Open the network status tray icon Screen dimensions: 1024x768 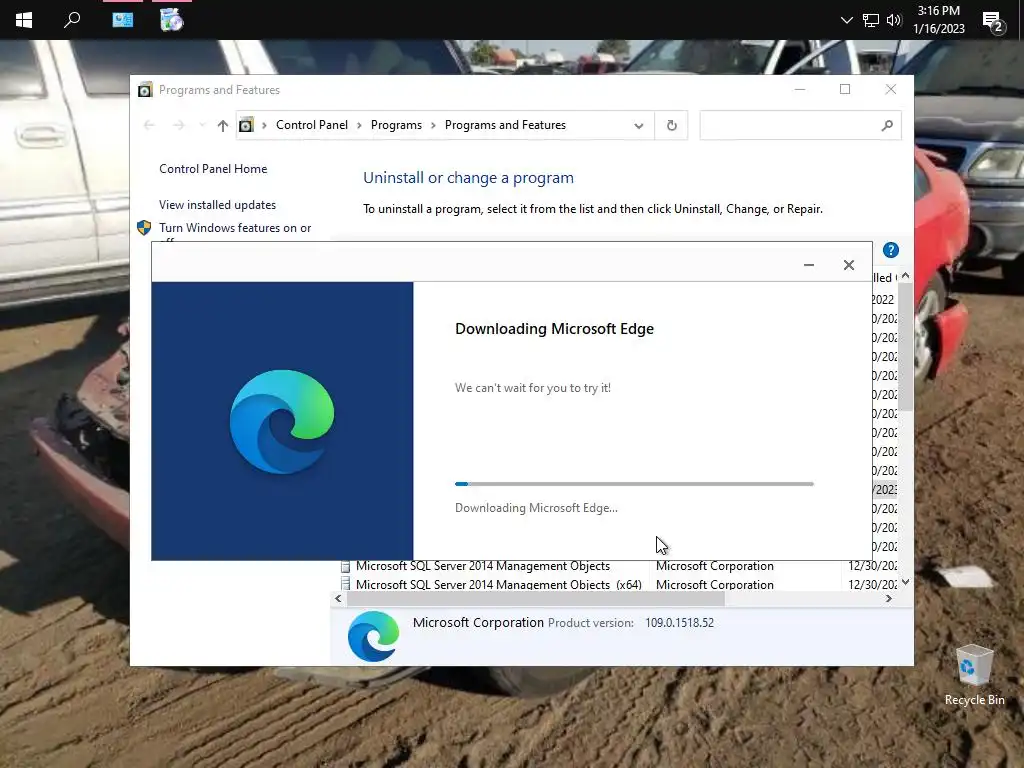(x=871, y=20)
